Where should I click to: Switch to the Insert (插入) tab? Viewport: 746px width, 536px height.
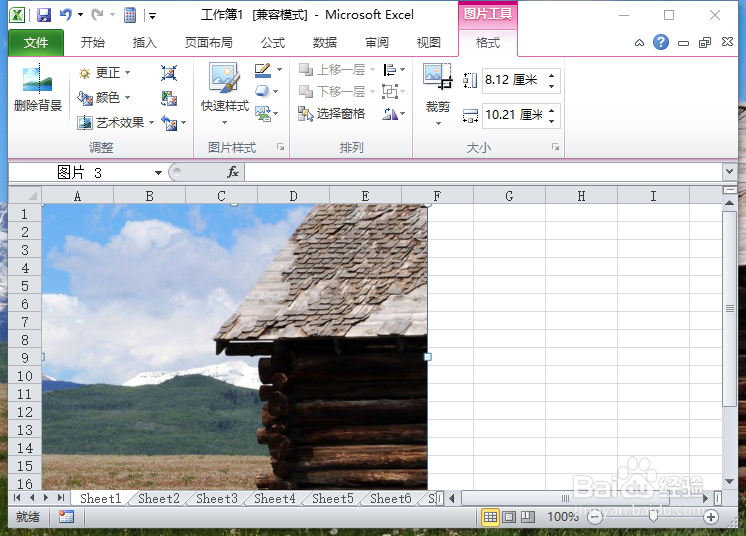[x=145, y=42]
